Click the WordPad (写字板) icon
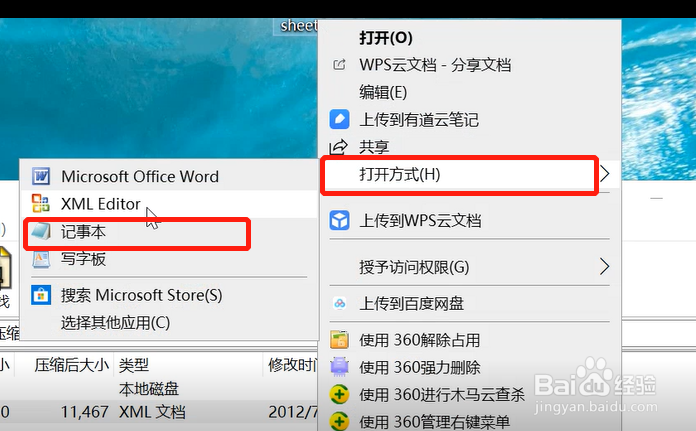Screen dimensions: 696x431 tap(41, 259)
